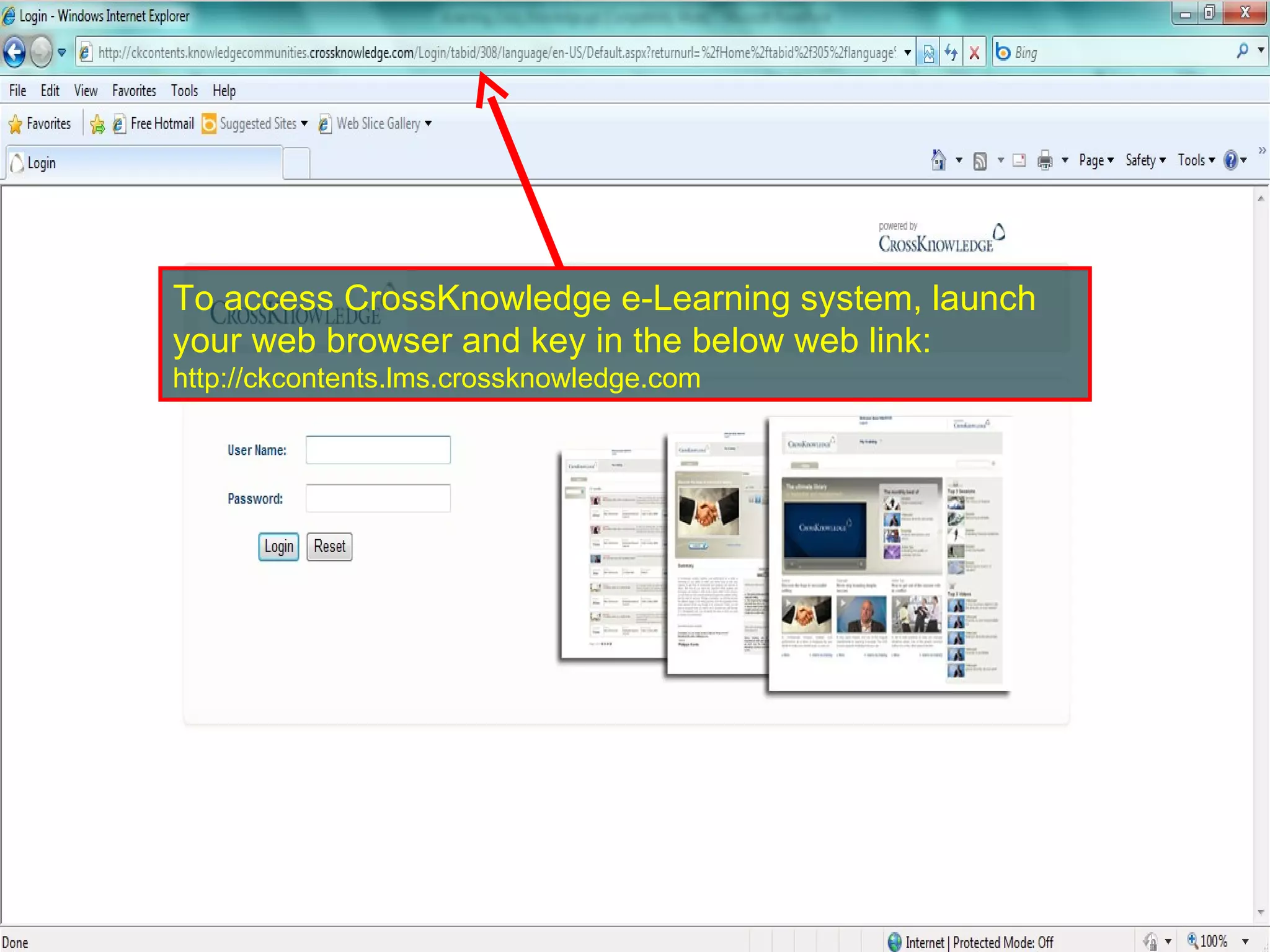Screen dimensions: 1270x952
Task: Open the Tools menu in menu bar
Action: 184,91
